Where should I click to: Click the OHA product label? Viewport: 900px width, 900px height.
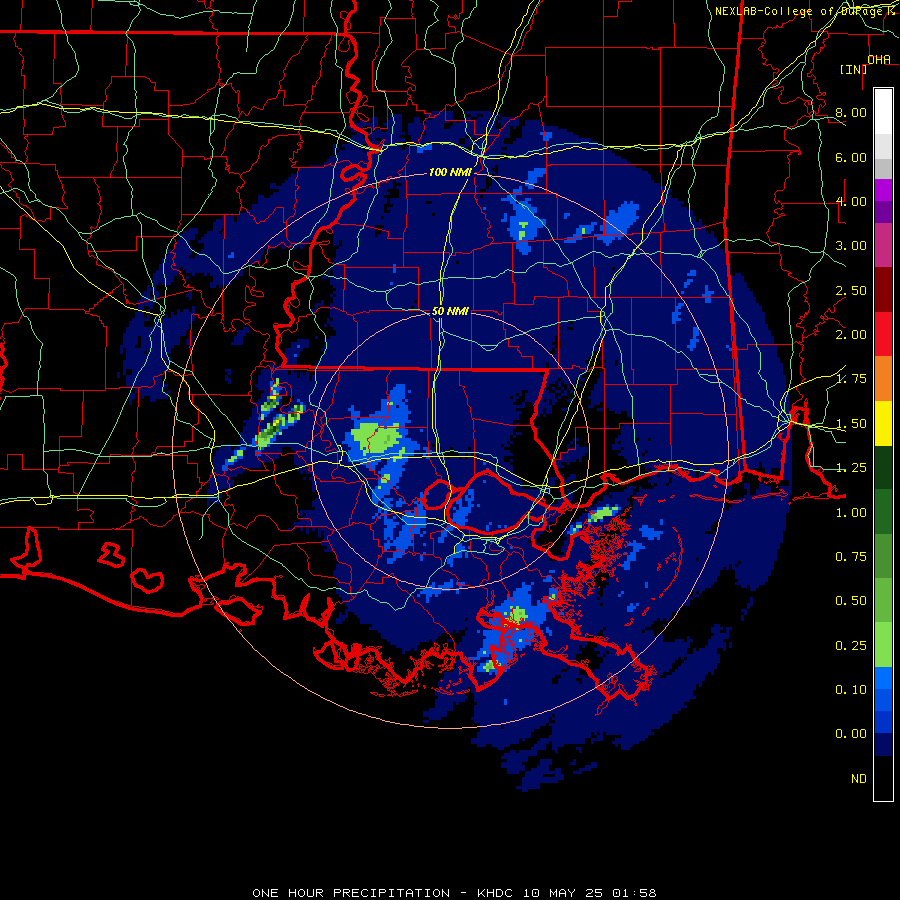pos(879,60)
